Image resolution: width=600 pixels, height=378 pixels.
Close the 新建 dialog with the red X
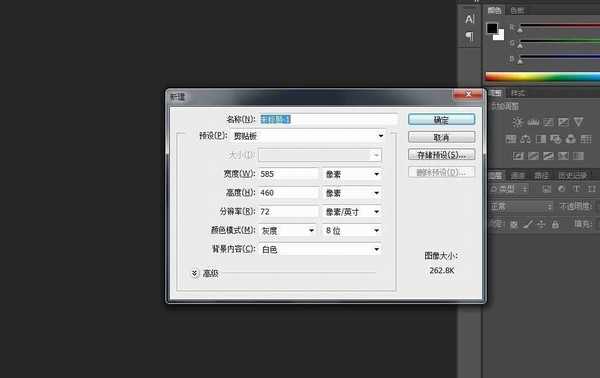(468, 94)
